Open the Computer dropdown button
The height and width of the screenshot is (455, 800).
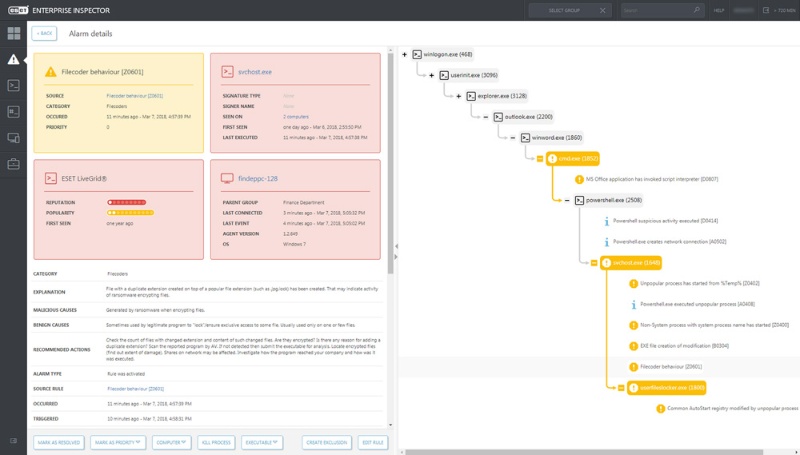click(x=172, y=441)
